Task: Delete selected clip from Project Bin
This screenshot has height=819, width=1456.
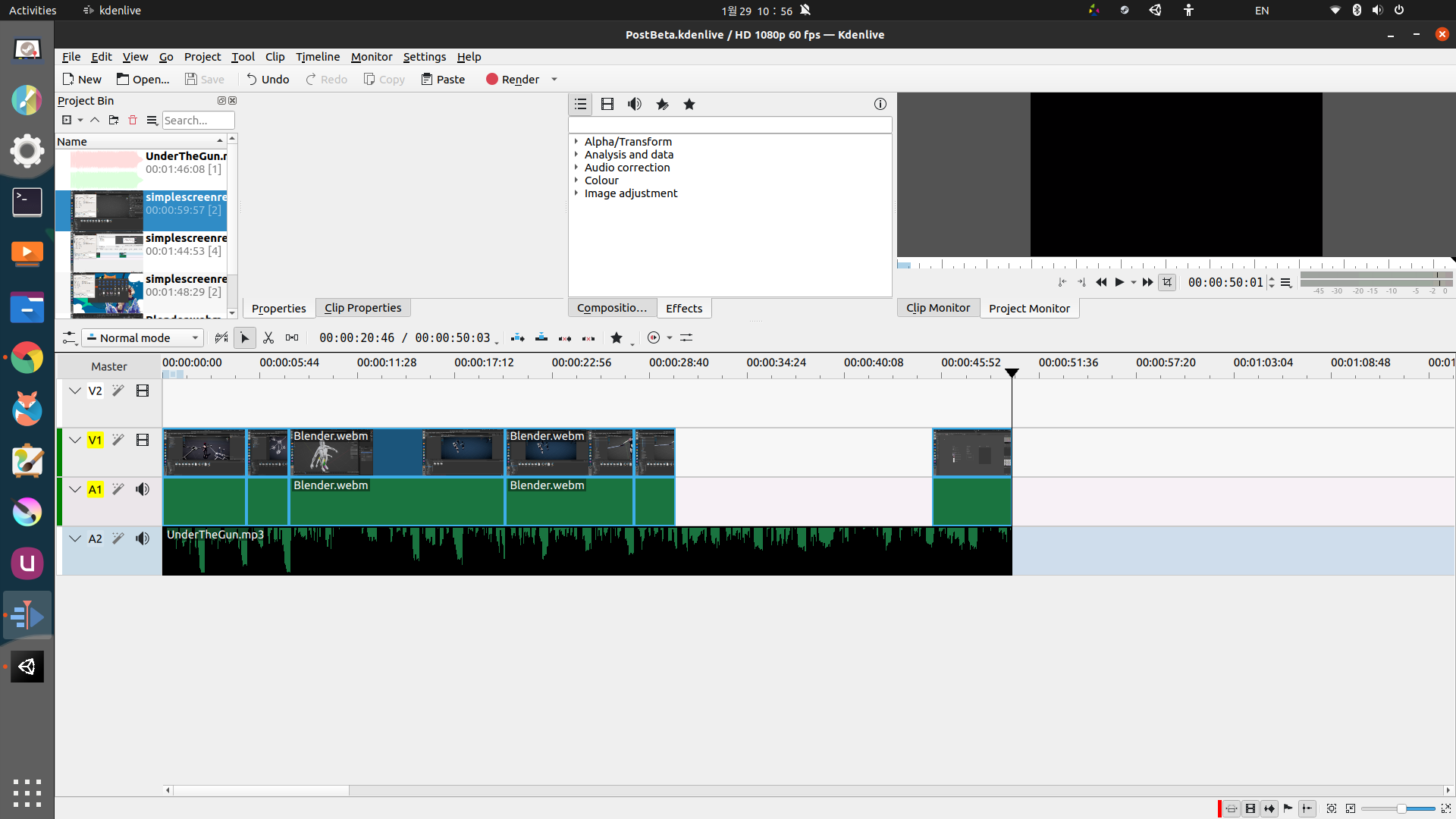Action: pos(133,120)
